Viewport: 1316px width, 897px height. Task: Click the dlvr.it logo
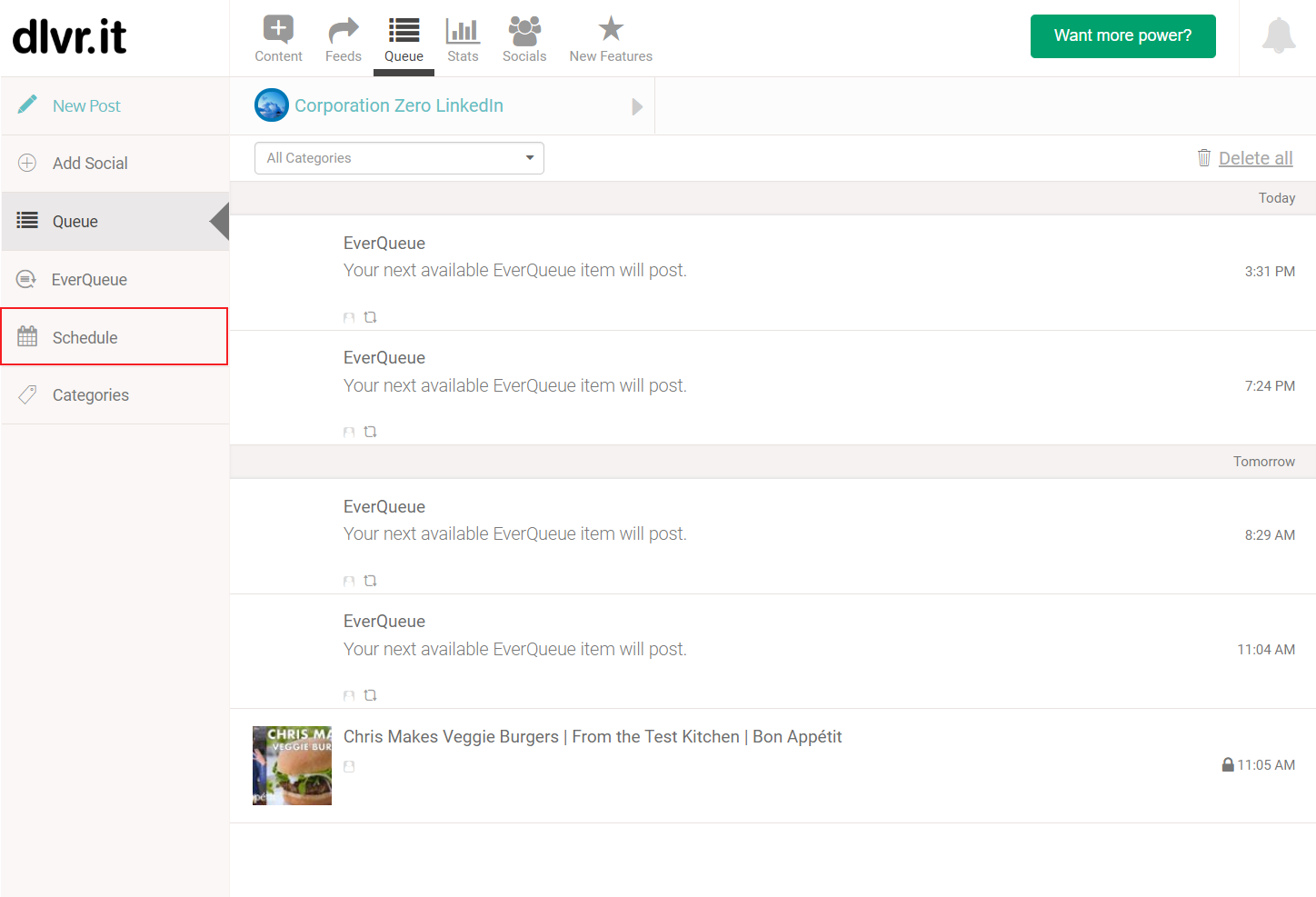click(69, 37)
